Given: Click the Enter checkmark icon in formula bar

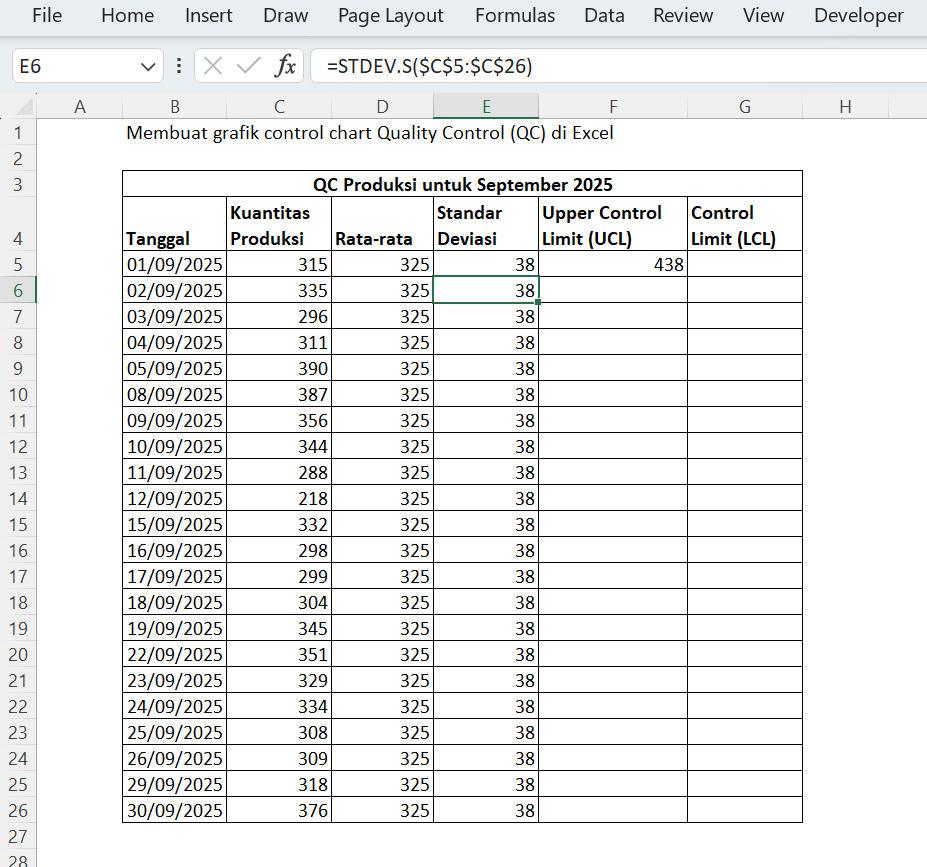Looking at the screenshot, I should pyautogui.click(x=248, y=67).
